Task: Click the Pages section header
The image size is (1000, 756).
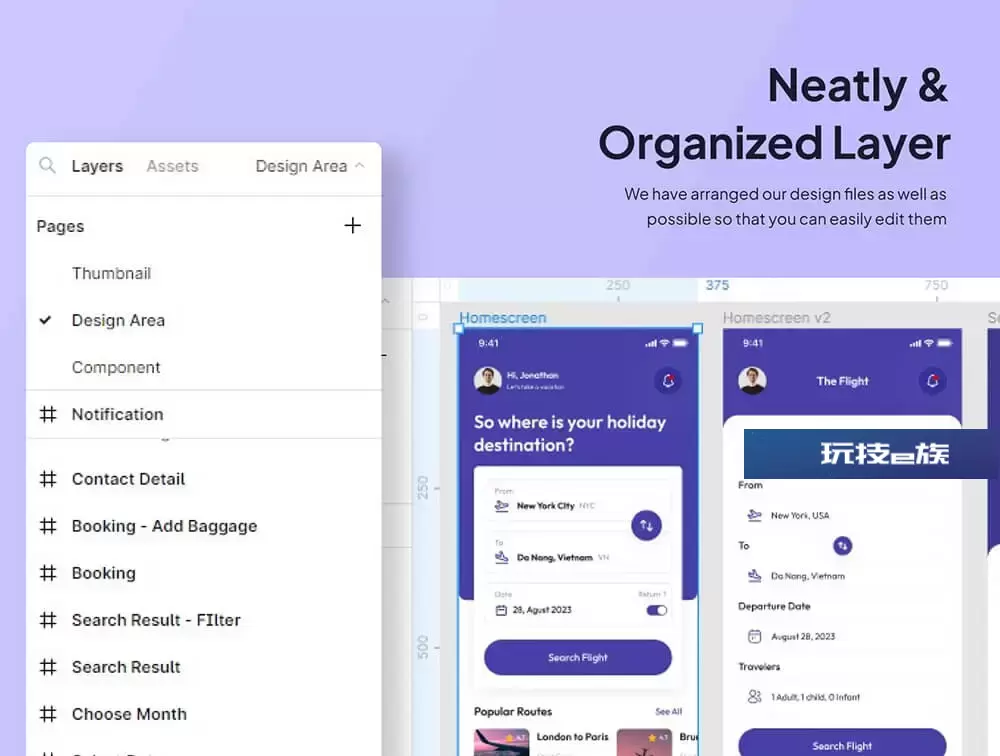Action: click(60, 226)
